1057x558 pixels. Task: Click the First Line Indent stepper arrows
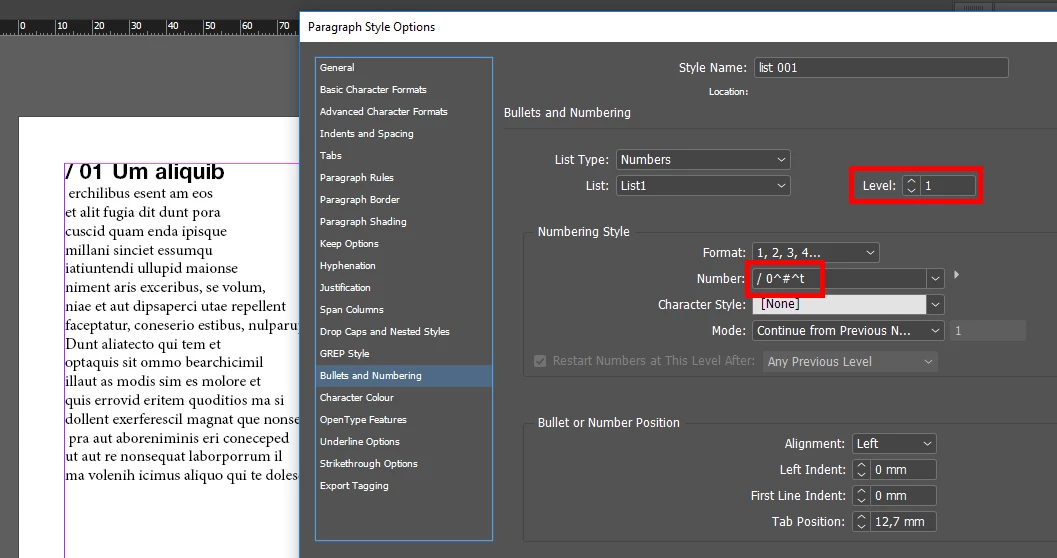click(x=861, y=496)
